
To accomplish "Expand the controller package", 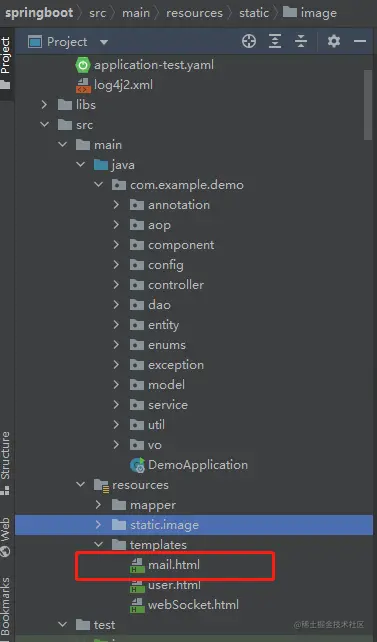I will 116,285.
